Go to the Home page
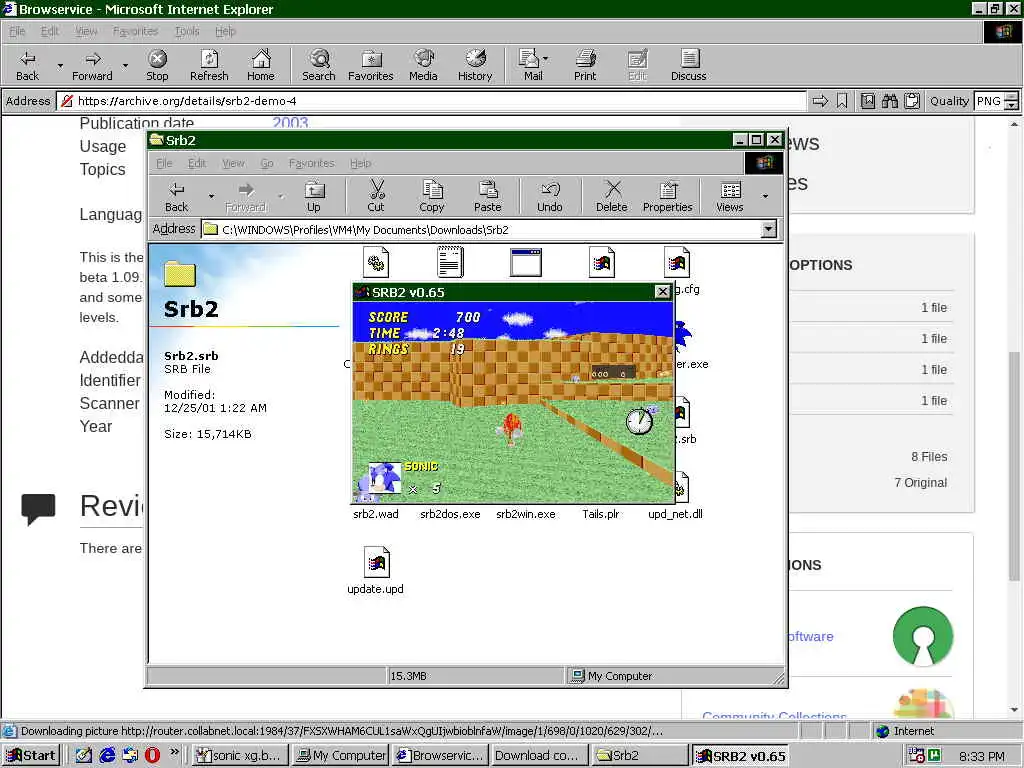This screenshot has width=1024, height=768. click(261, 65)
